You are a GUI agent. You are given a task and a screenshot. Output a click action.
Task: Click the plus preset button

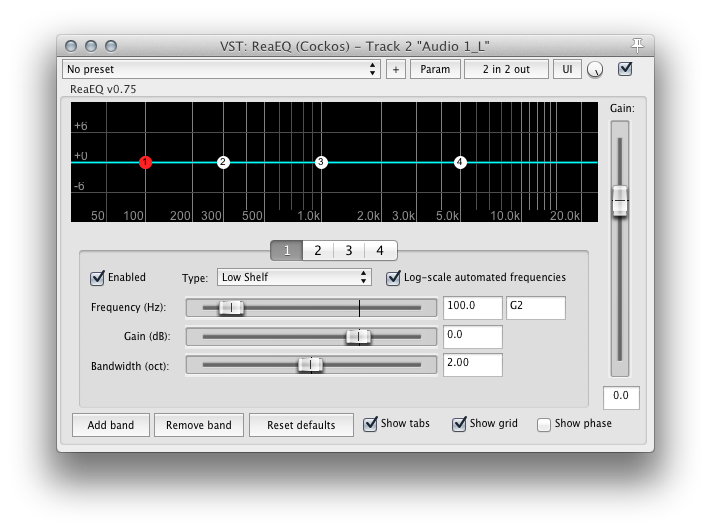(396, 69)
